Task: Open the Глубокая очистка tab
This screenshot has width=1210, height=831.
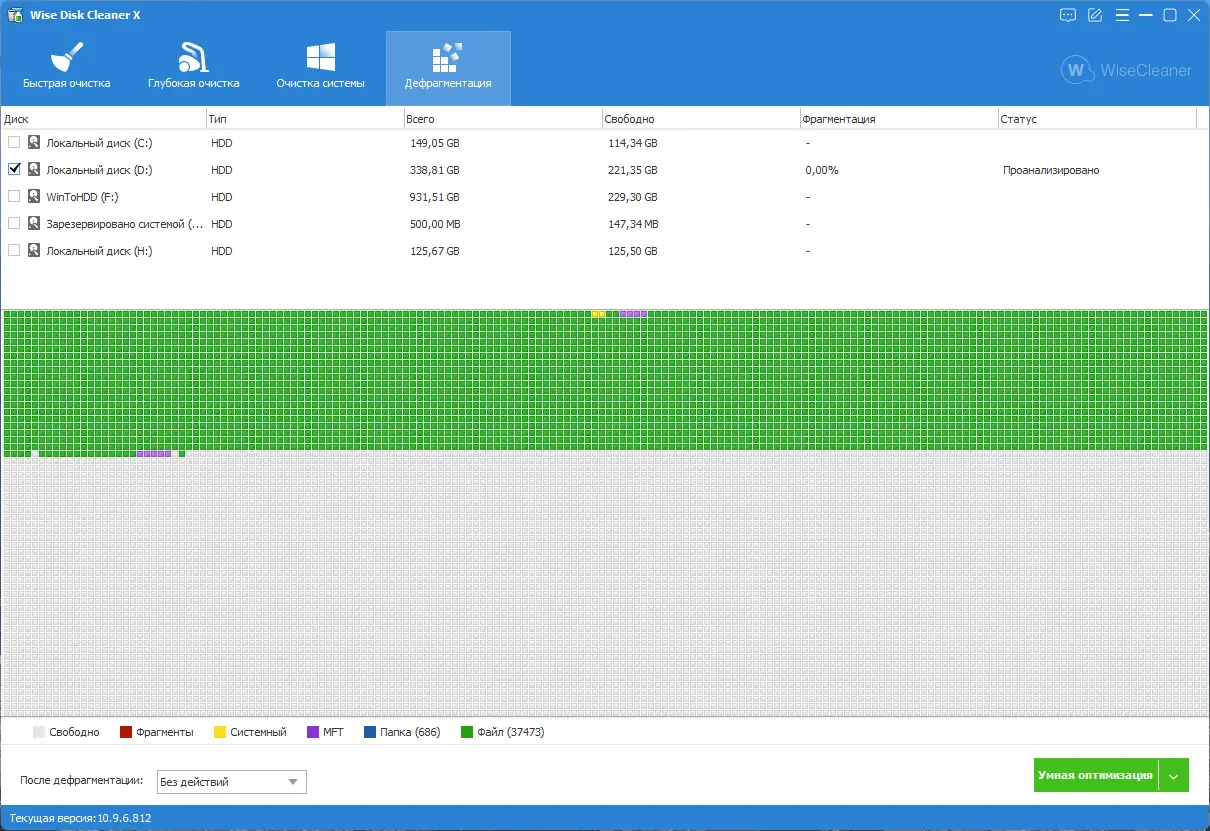Action: (194, 68)
